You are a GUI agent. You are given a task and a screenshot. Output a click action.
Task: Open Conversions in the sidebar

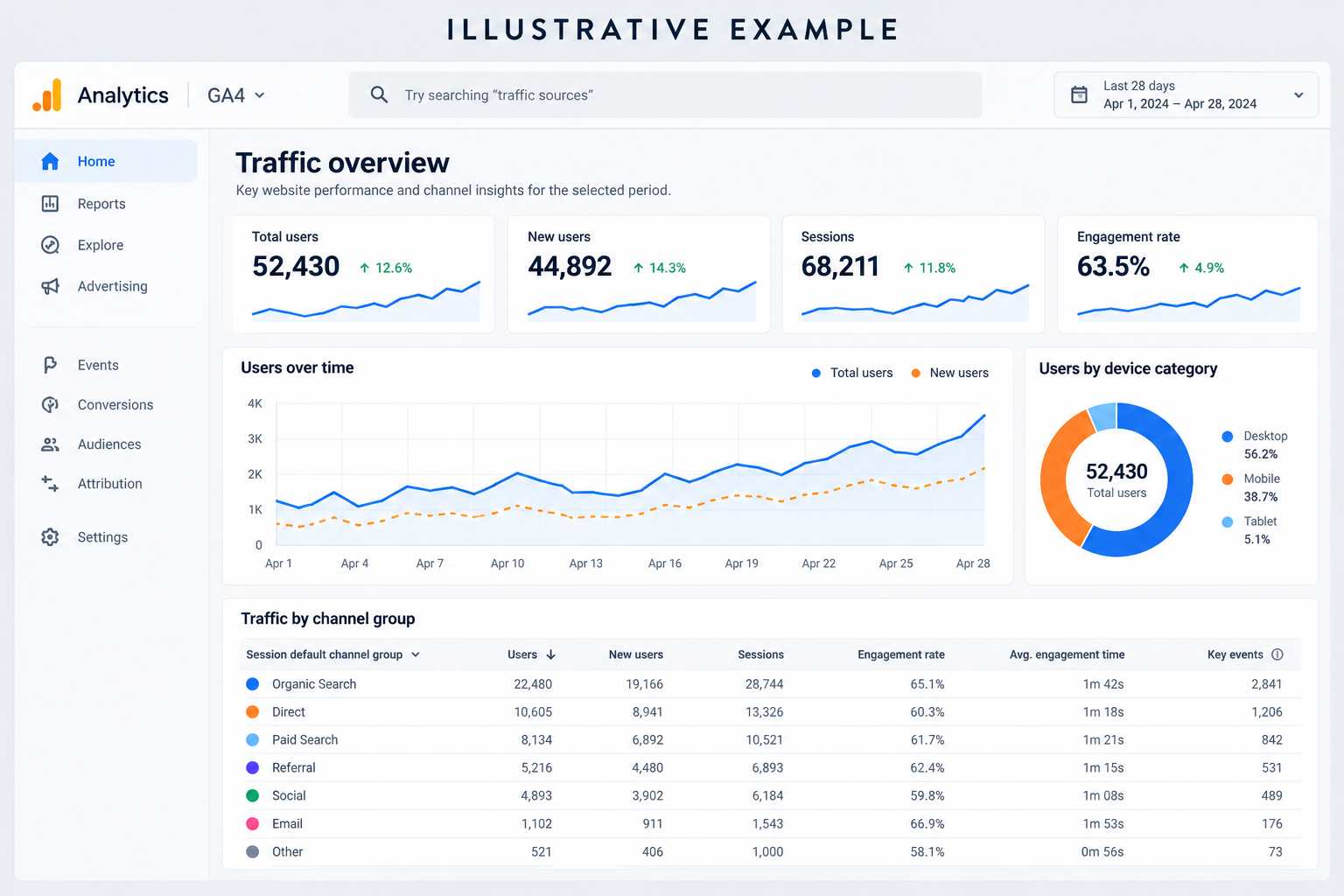106,404
